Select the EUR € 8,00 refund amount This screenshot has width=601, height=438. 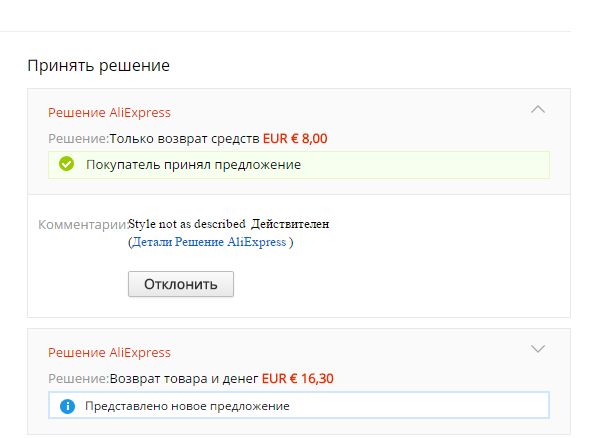coord(295,138)
